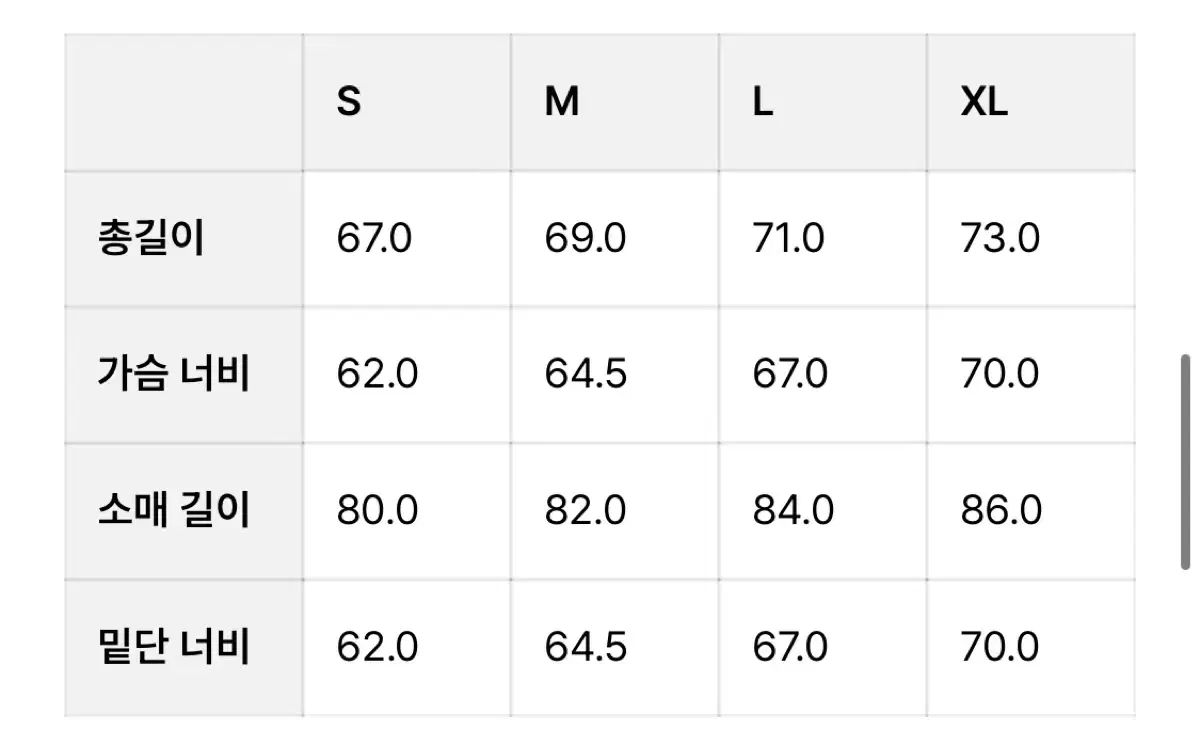Select the 소매 길이 row label
The width and height of the screenshot is (1200, 745).
[174, 511]
